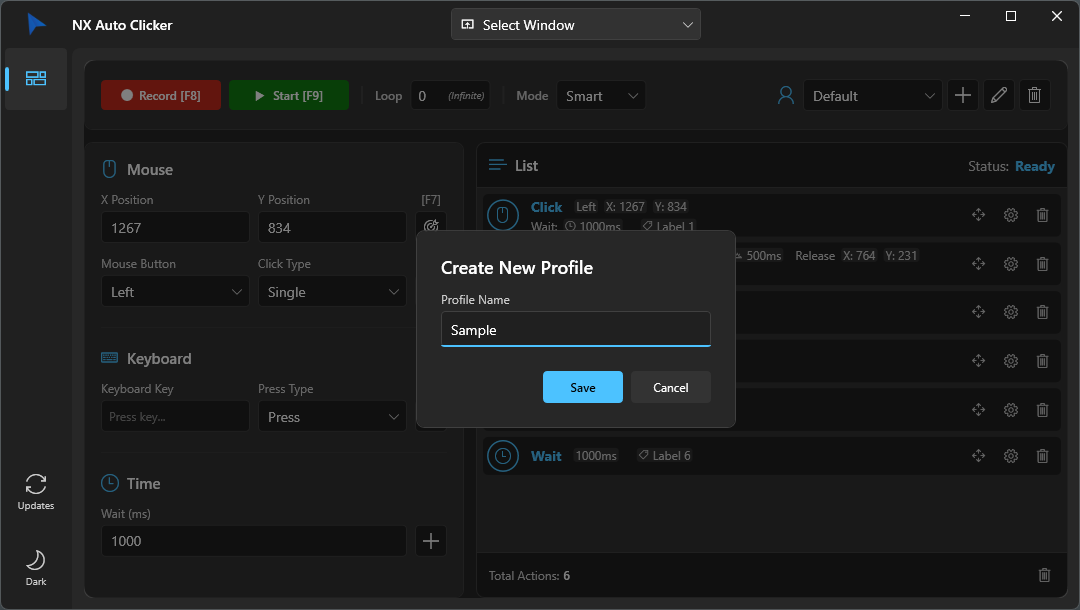Click the List header icon

point(497,165)
